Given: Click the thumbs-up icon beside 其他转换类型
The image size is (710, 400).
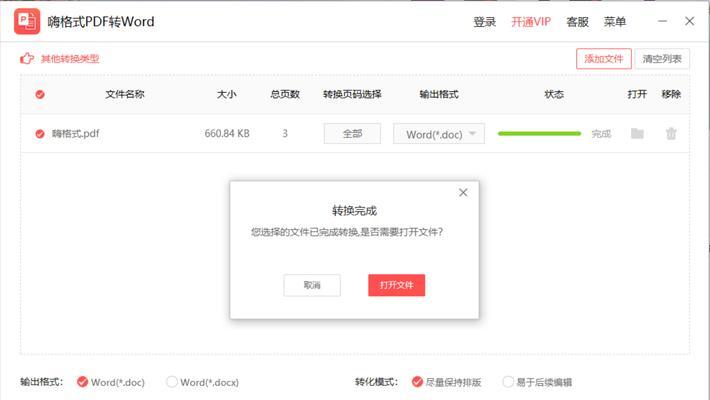Looking at the screenshot, I should (27, 58).
